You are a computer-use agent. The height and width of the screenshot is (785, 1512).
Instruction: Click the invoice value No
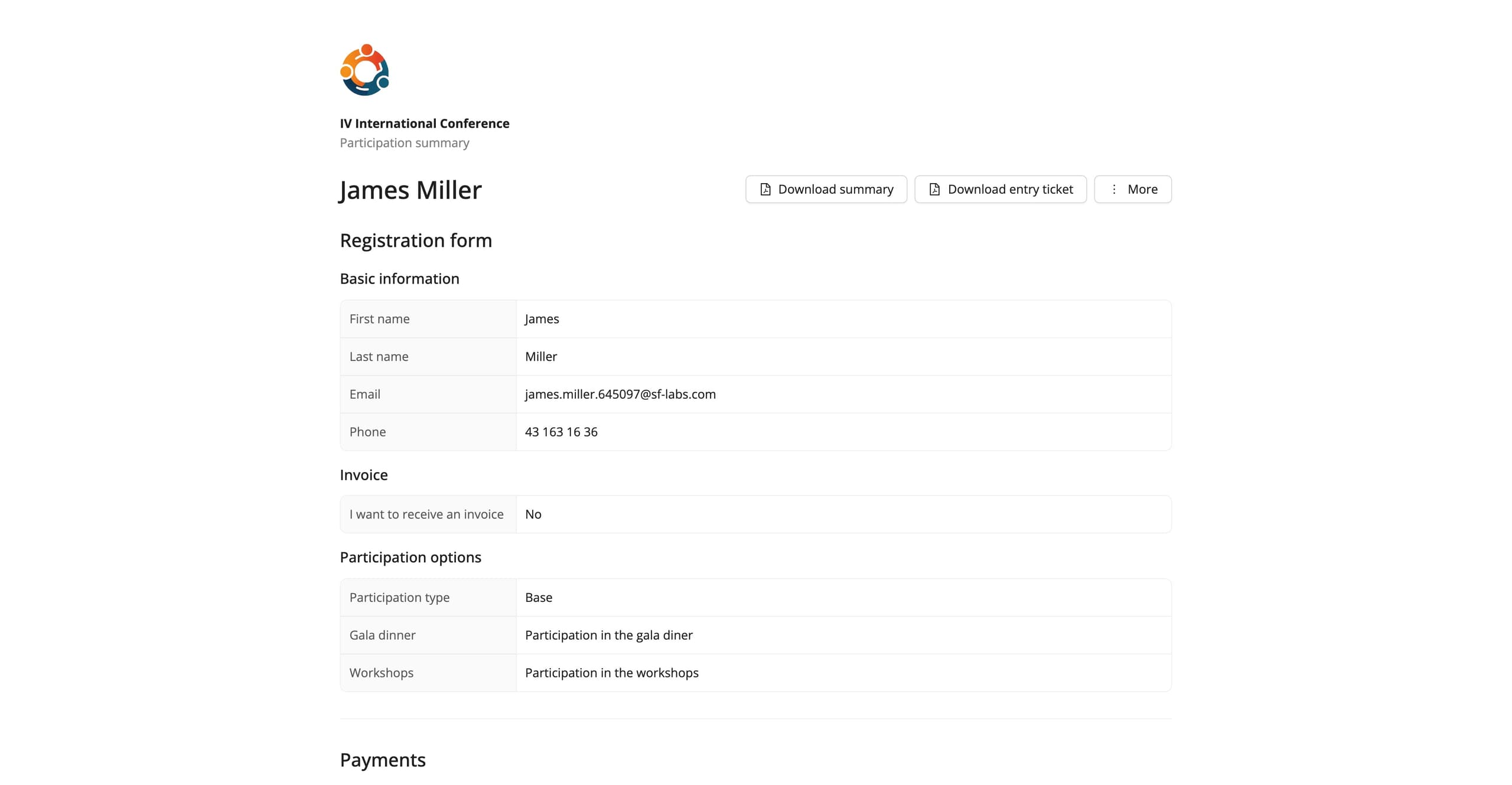[x=533, y=514]
